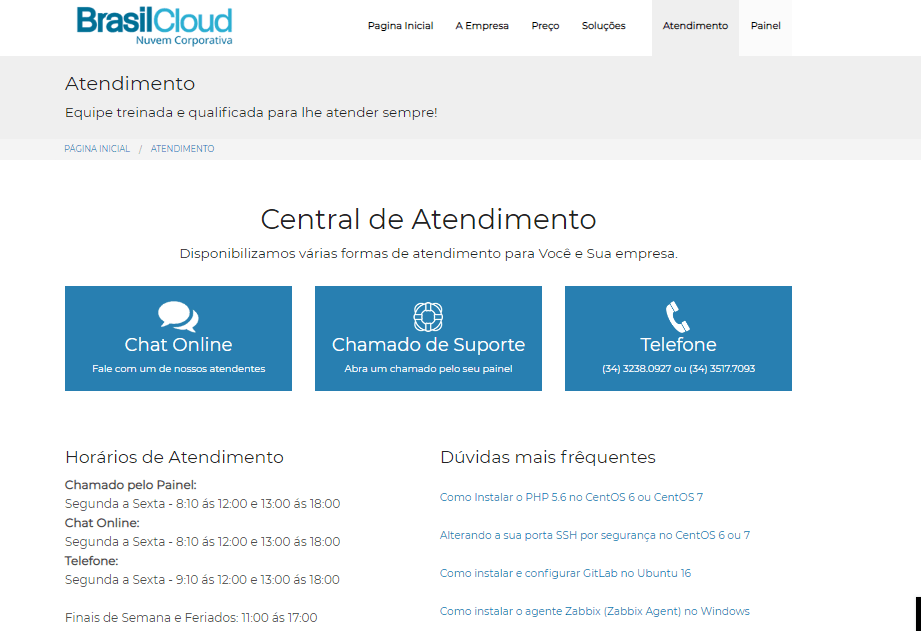
Task: Click the Telefone hours line starting 9:10
Action: 202,579
